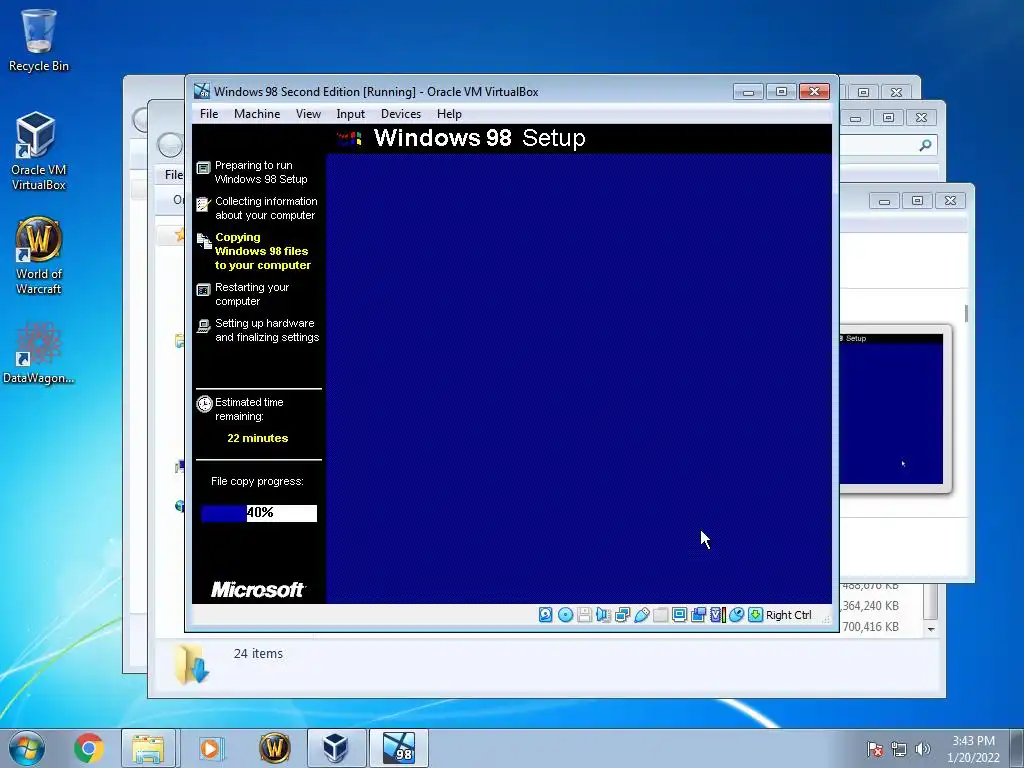The height and width of the screenshot is (768, 1024).
Task: Select the DataWagon desktop shortcut
Action: [x=39, y=353]
